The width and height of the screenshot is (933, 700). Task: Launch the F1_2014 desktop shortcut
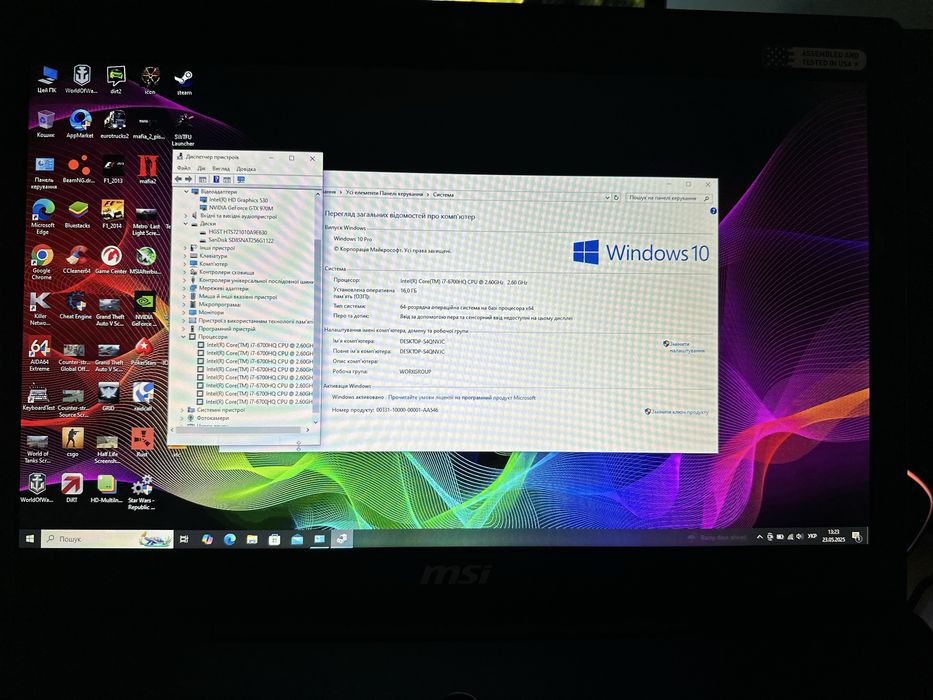click(112, 215)
